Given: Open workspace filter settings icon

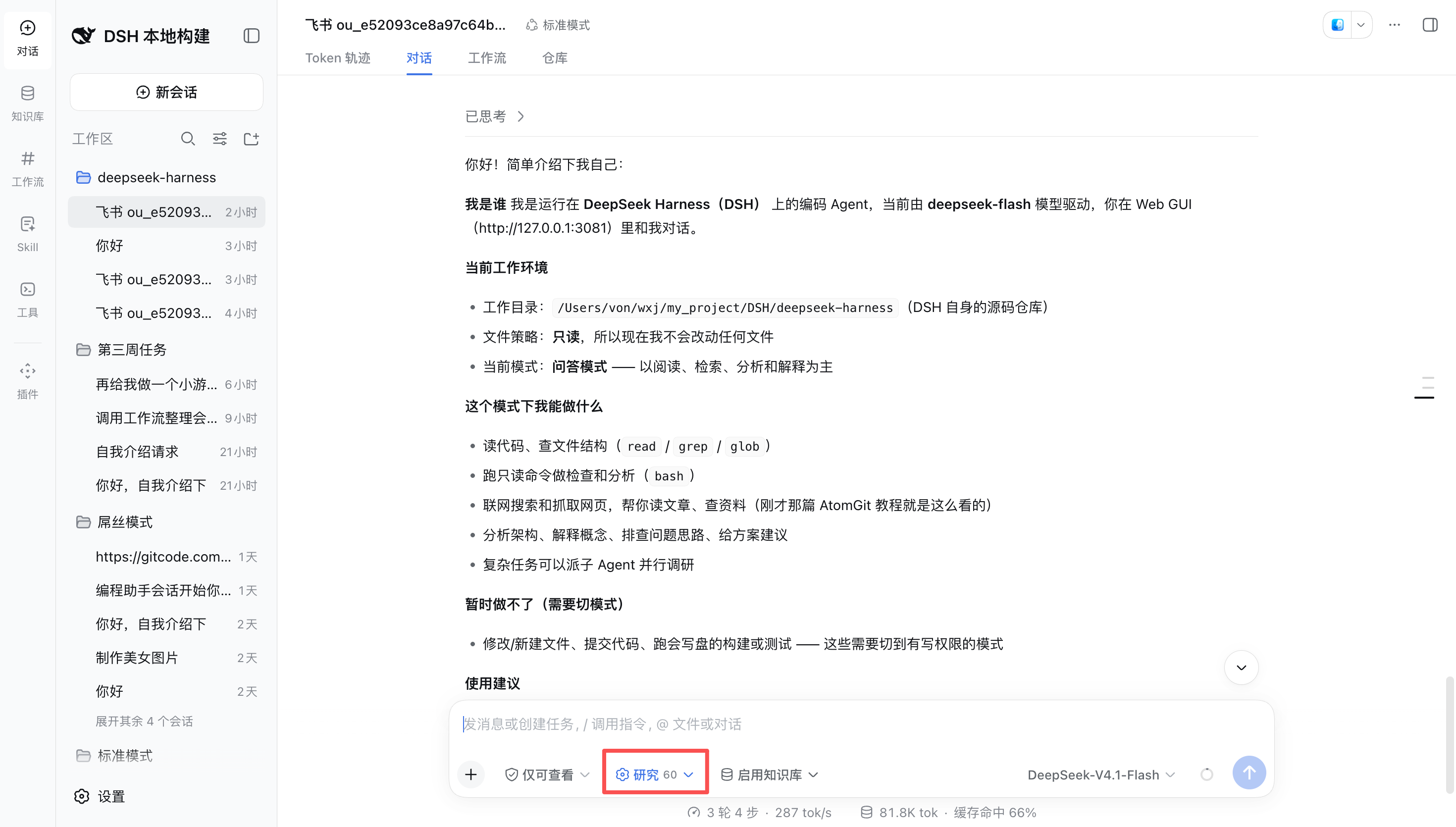Looking at the screenshot, I should (x=220, y=139).
